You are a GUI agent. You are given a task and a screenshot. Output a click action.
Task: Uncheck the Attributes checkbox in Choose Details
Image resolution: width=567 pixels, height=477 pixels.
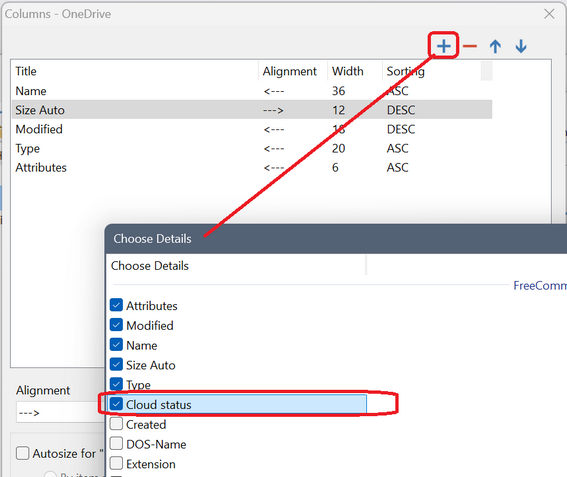[116, 305]
